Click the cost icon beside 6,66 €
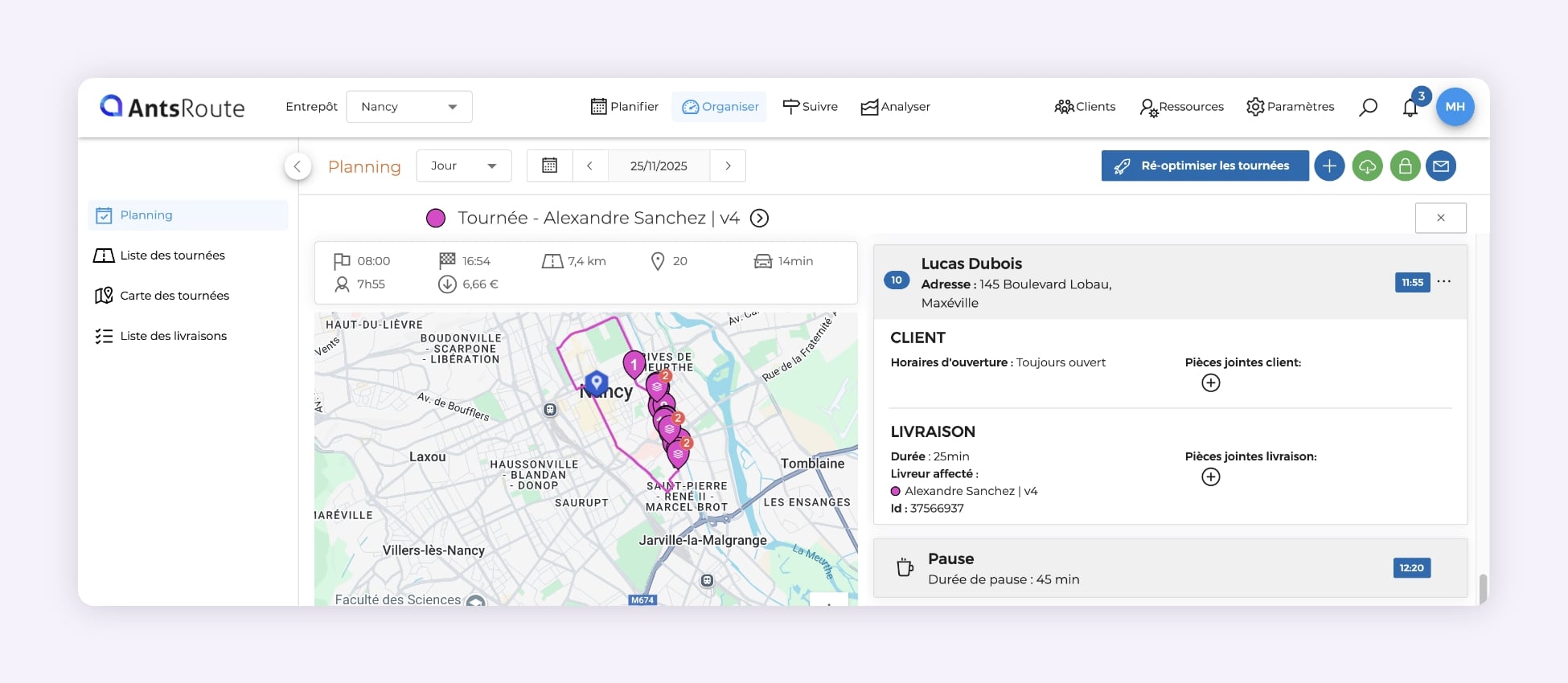Image resolution: width=1568 pixels, height=683 pixels. [447, 284]
